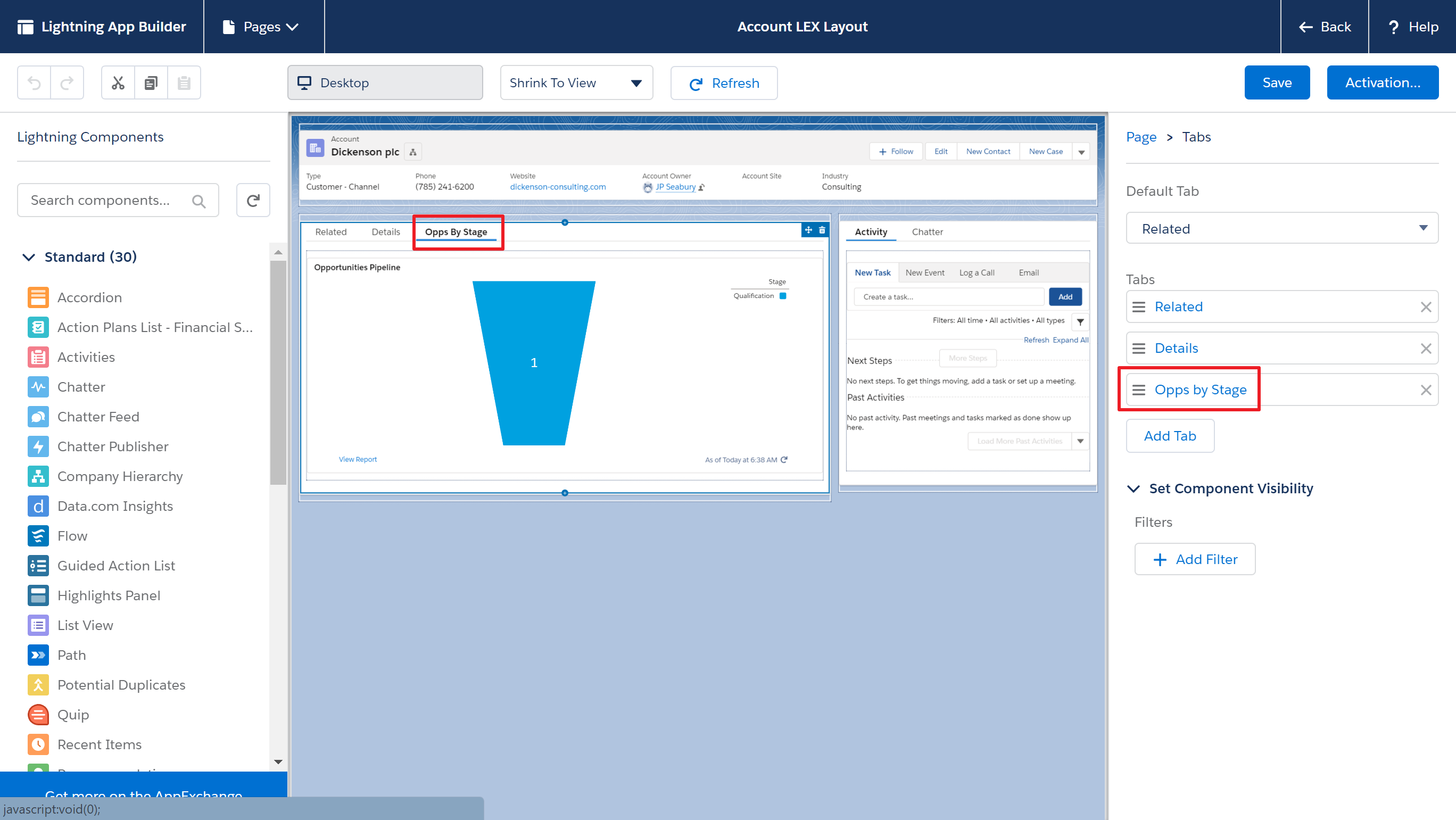This screenshot has width=1456, height=820.
Task: Remove the Details tab entry
Action: (x=1426, y=348)
